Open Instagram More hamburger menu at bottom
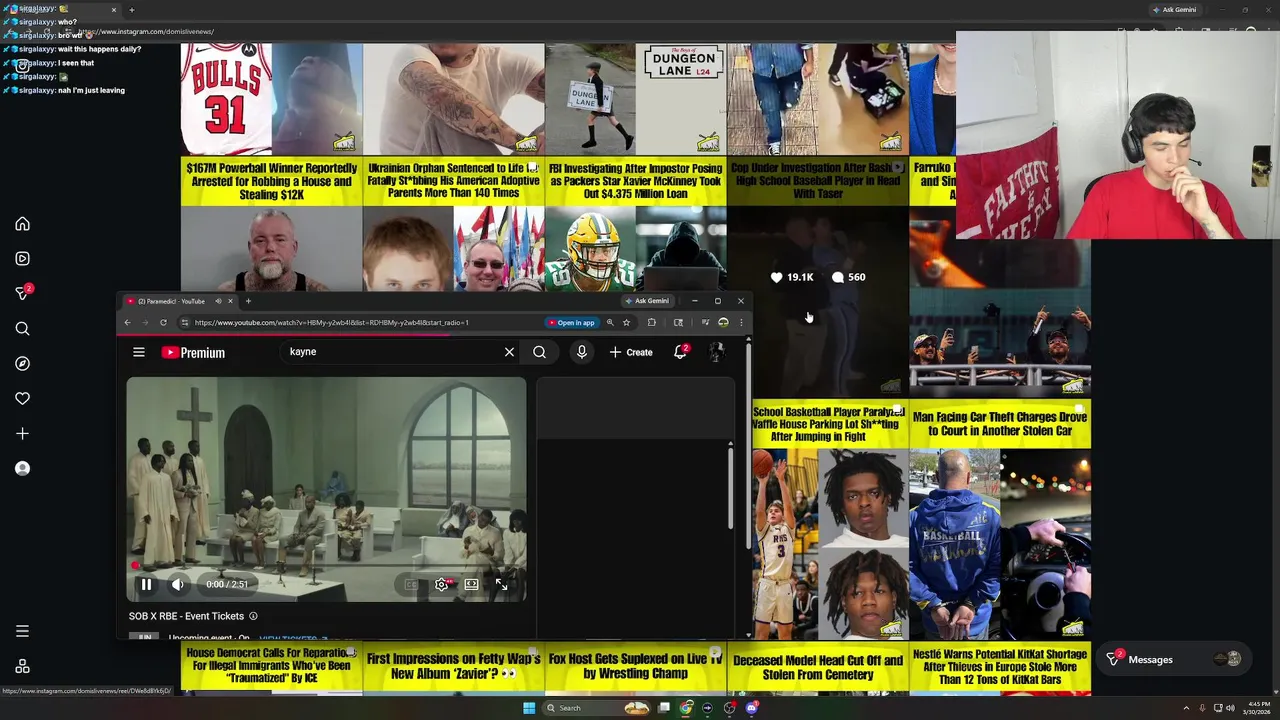 [x=22, y=631]
